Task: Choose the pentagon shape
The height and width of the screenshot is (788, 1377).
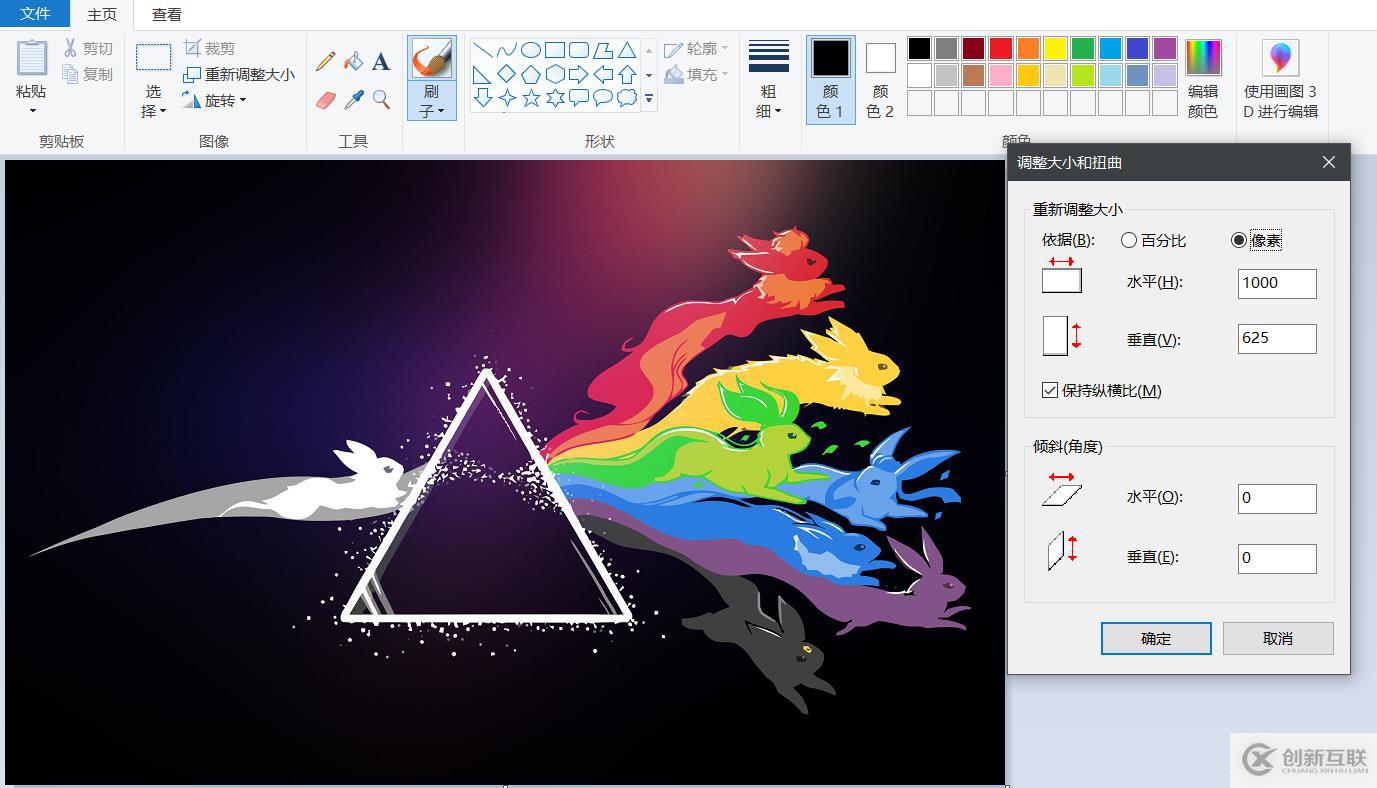Action: [531, 74]
